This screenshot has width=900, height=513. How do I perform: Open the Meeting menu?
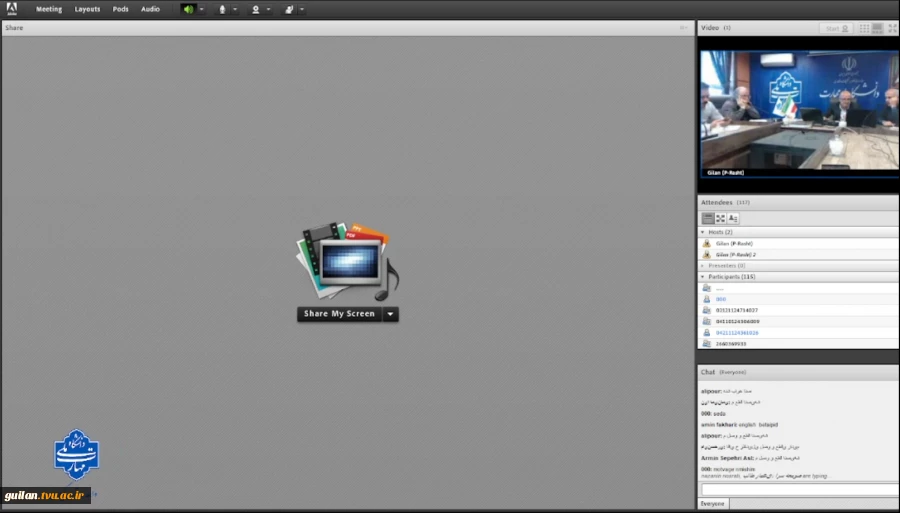click(x=49, y=9)
